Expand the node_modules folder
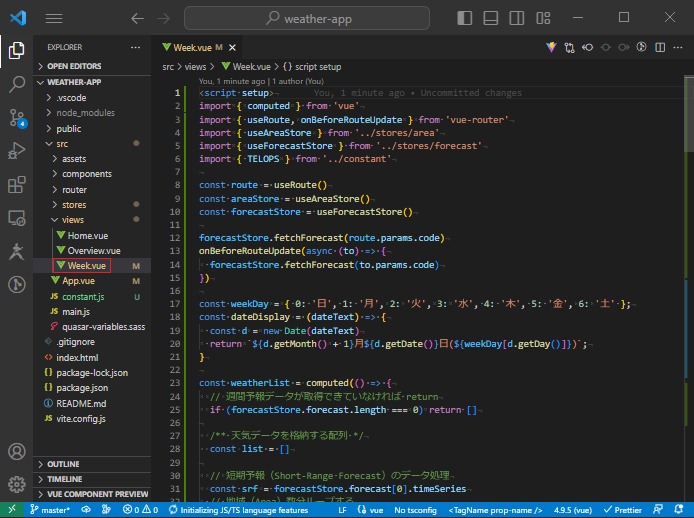This screenshot has width=694, height=518. click(x=92, y=113)
